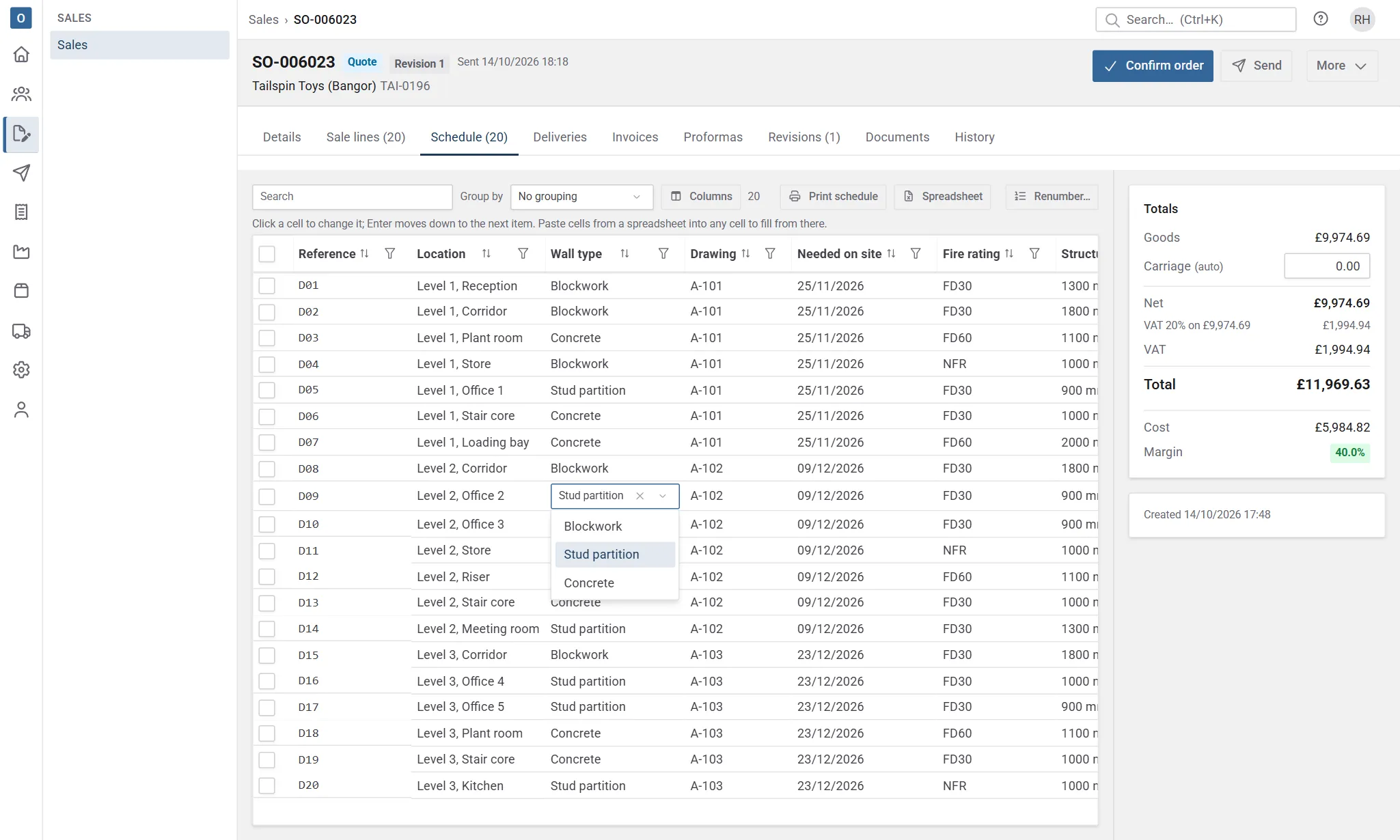Choose Stud partition in wall type list

(615, 555)
